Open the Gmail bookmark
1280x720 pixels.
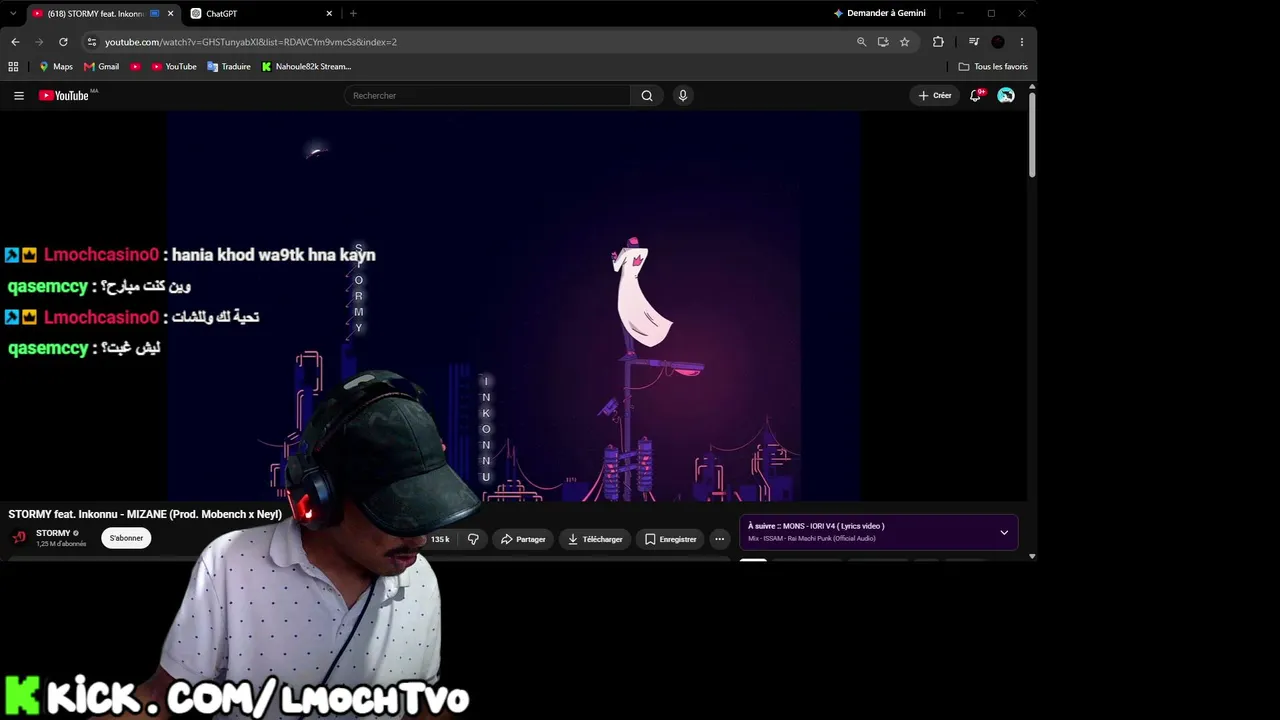point(101,67)
